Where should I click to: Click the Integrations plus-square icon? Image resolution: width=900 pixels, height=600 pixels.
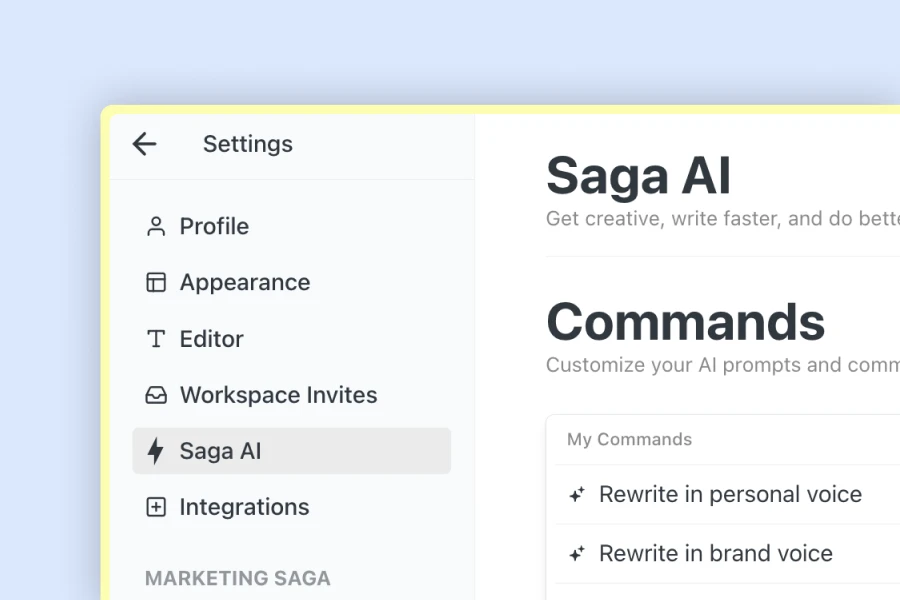point(155,507)
